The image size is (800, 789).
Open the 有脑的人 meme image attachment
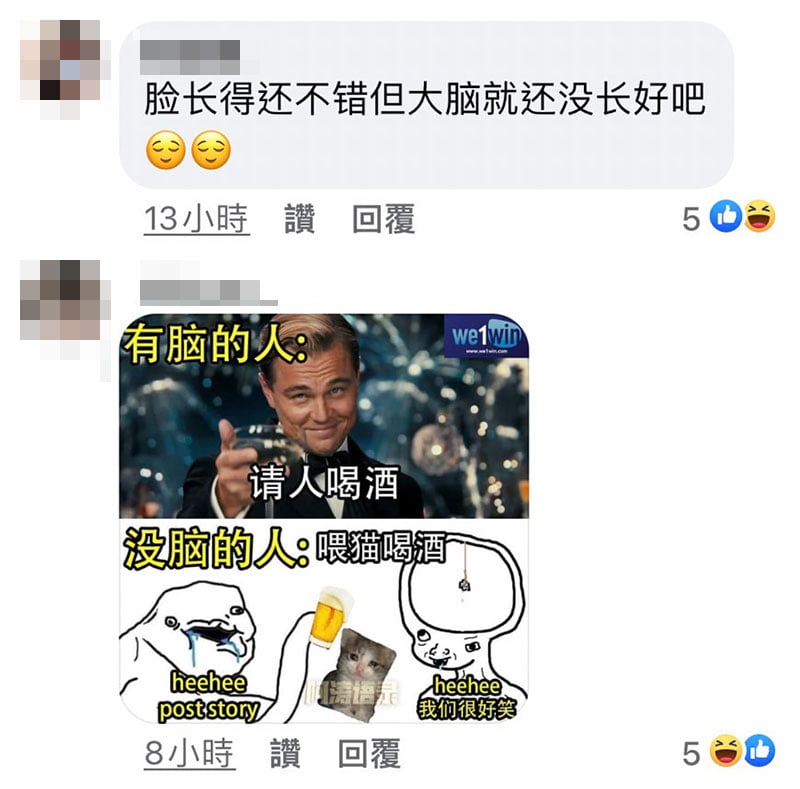click(324, 518)
